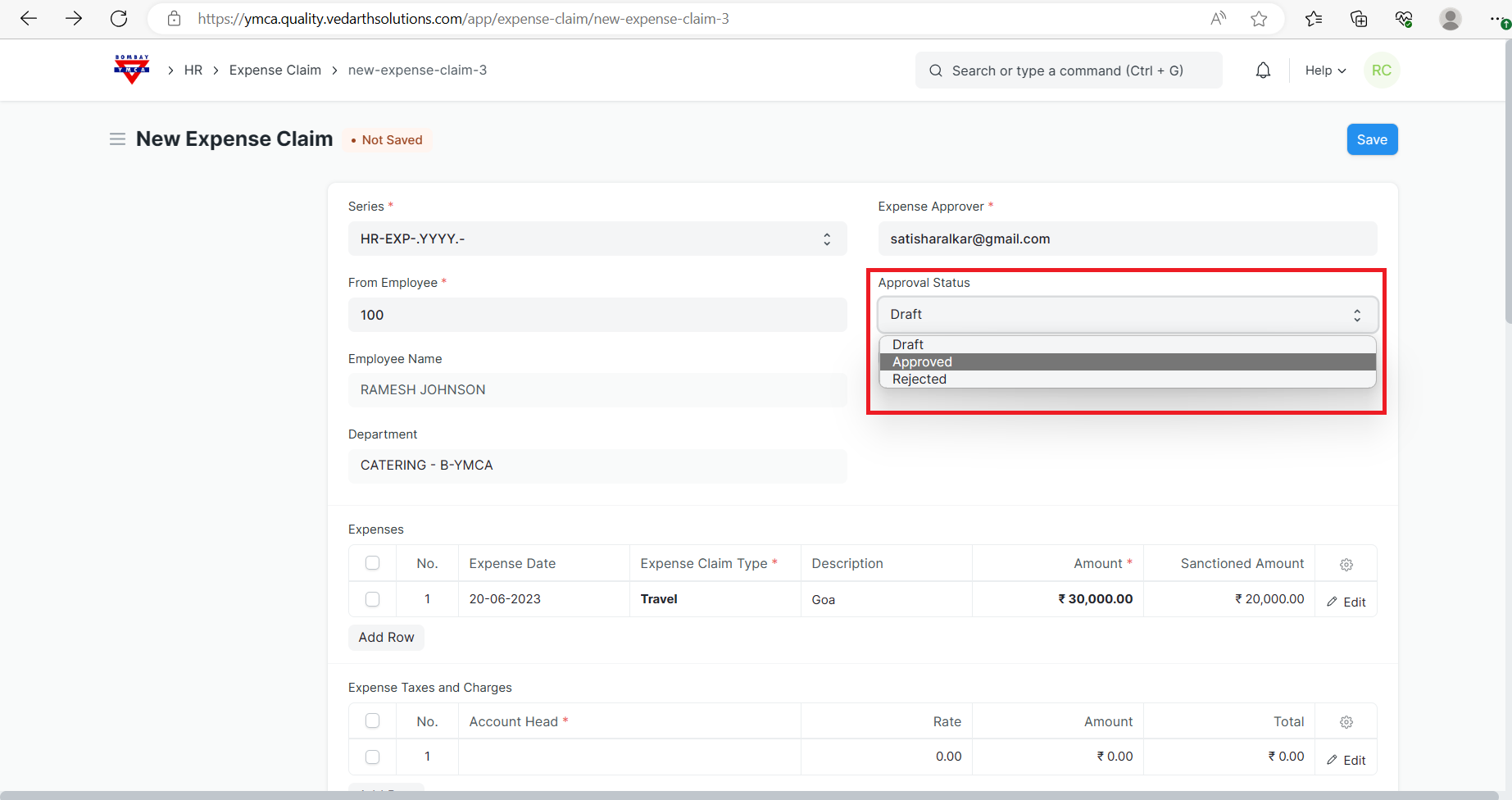Select Rejected option in status list
Screen dimensions: 1512x800
(x=919, y=380)
